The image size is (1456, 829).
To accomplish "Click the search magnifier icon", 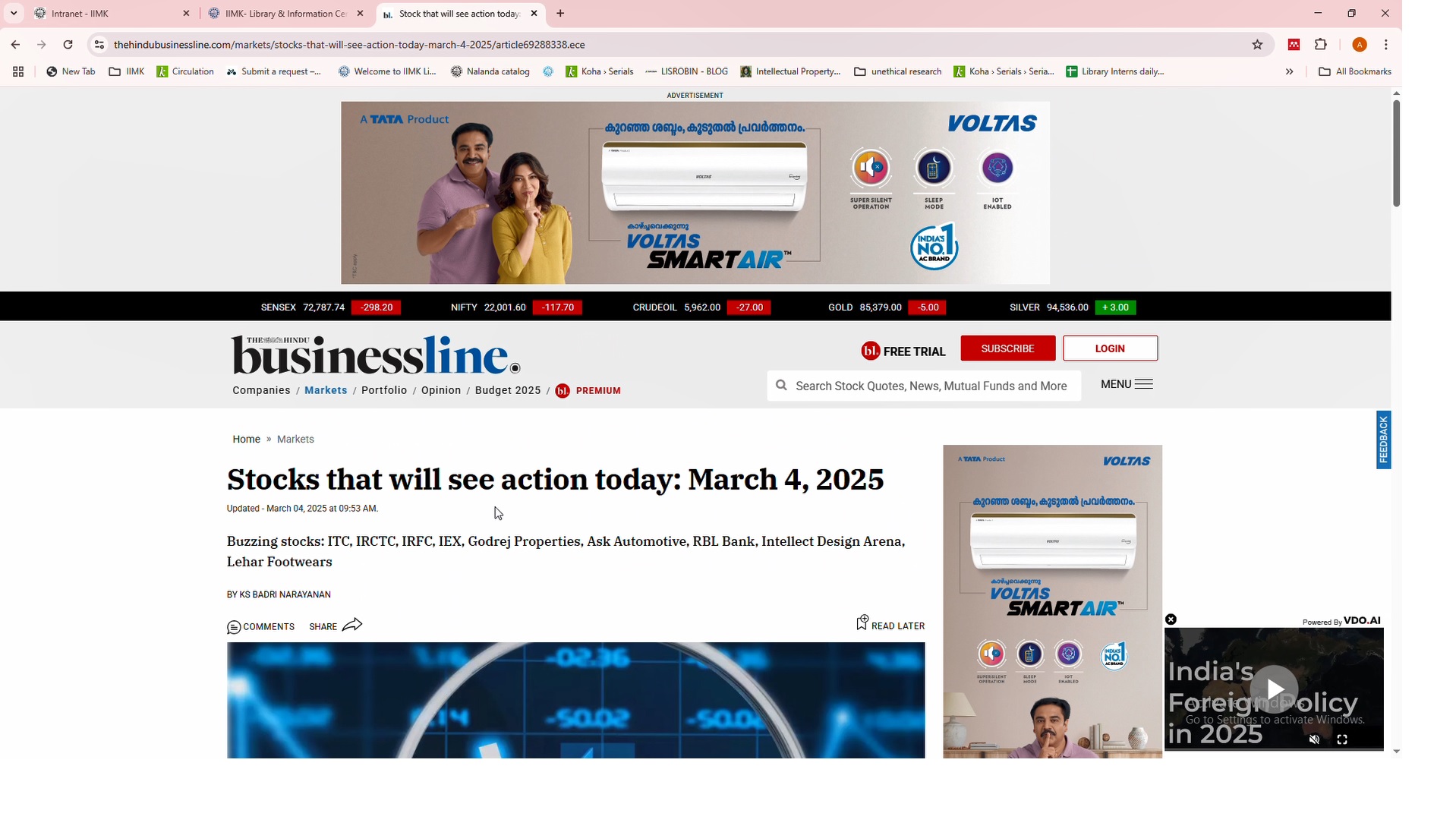I will click(781, 386).
